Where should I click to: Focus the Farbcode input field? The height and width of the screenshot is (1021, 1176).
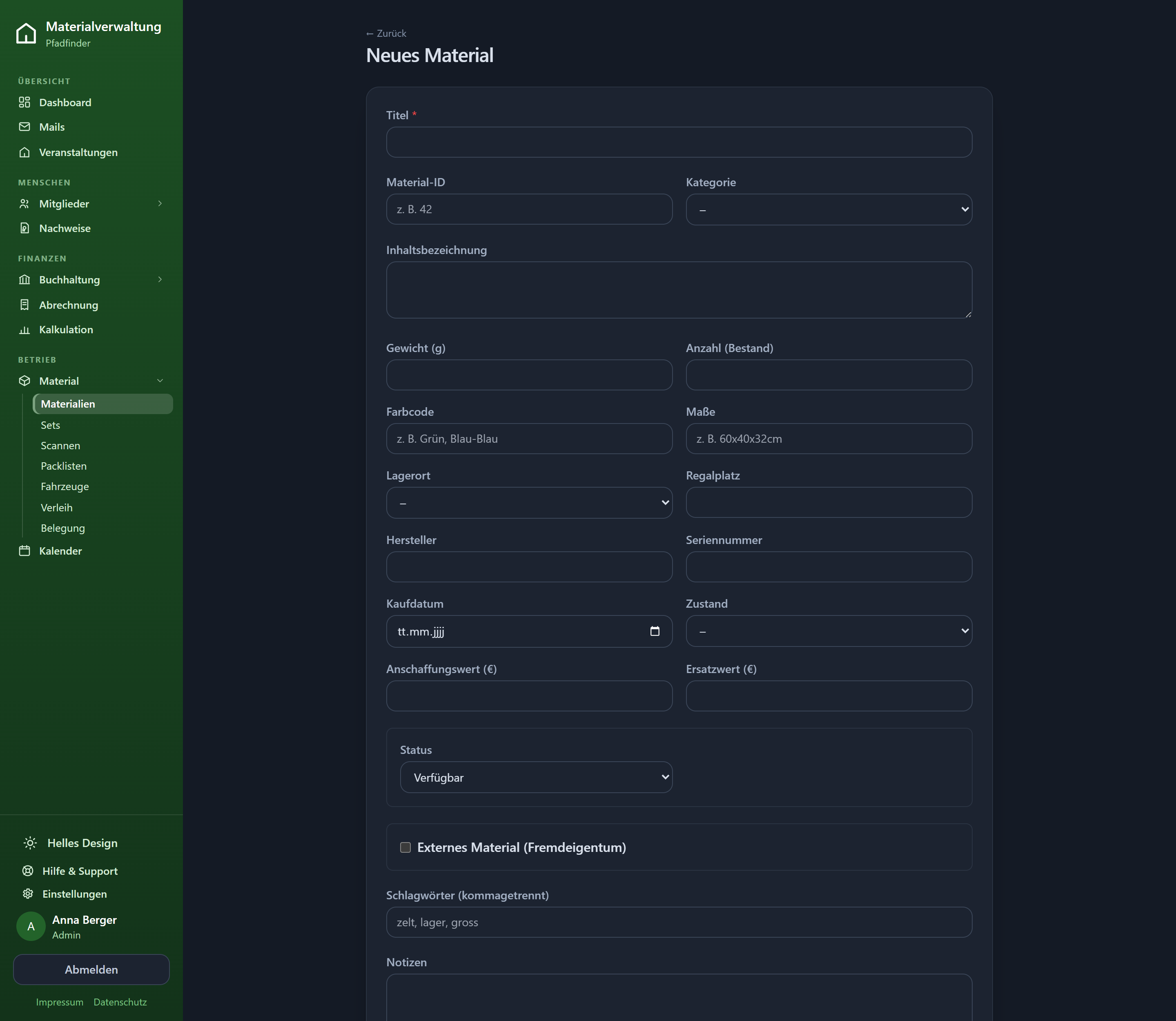coord(529,439)
